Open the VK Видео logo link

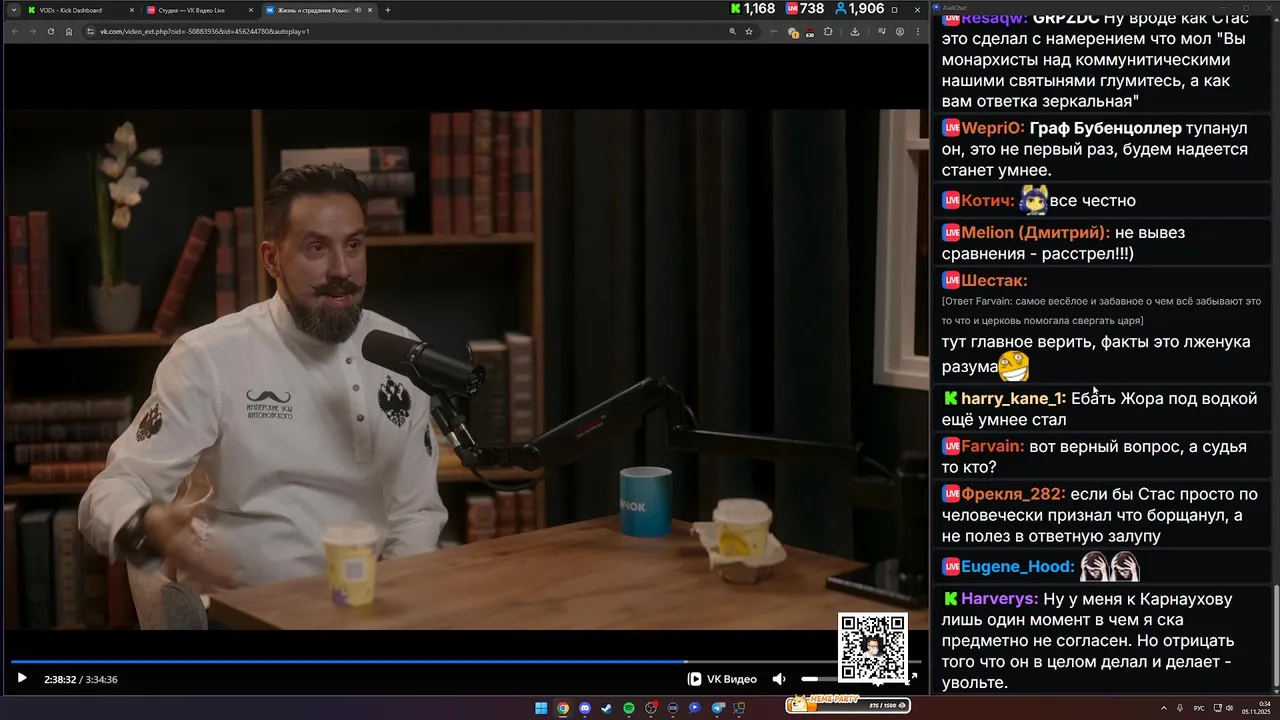(x=723, y=679)
